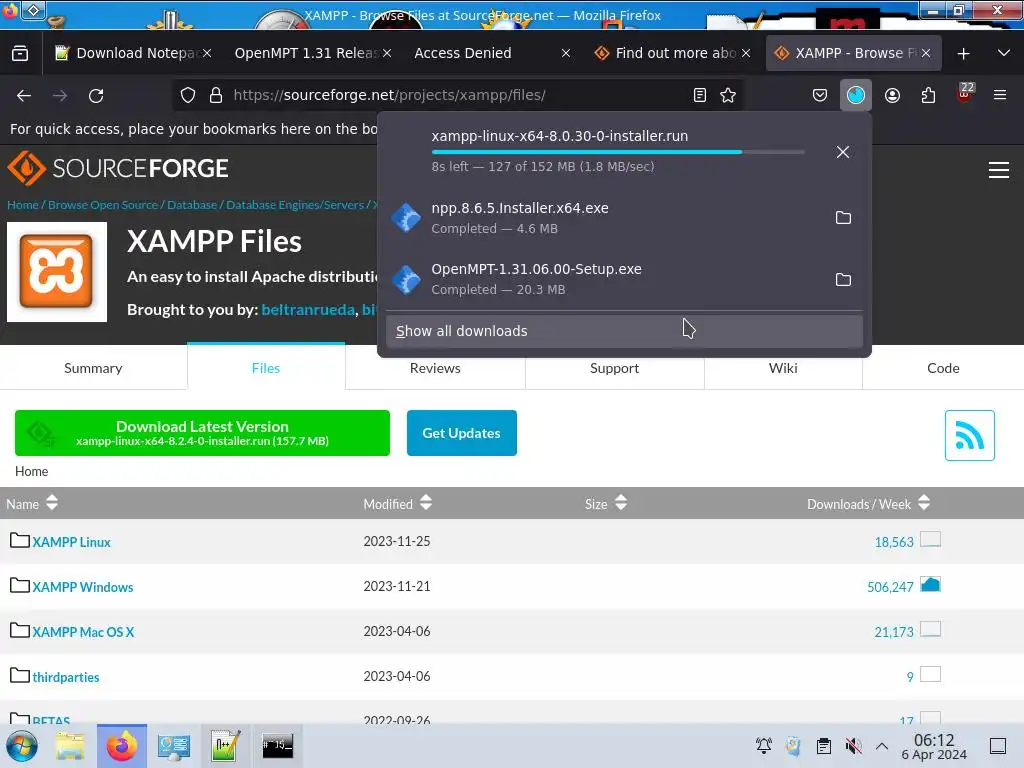1024x768 pixels.
Task: Sort files by Downloads / Week
Action: [x=868, y=504]
